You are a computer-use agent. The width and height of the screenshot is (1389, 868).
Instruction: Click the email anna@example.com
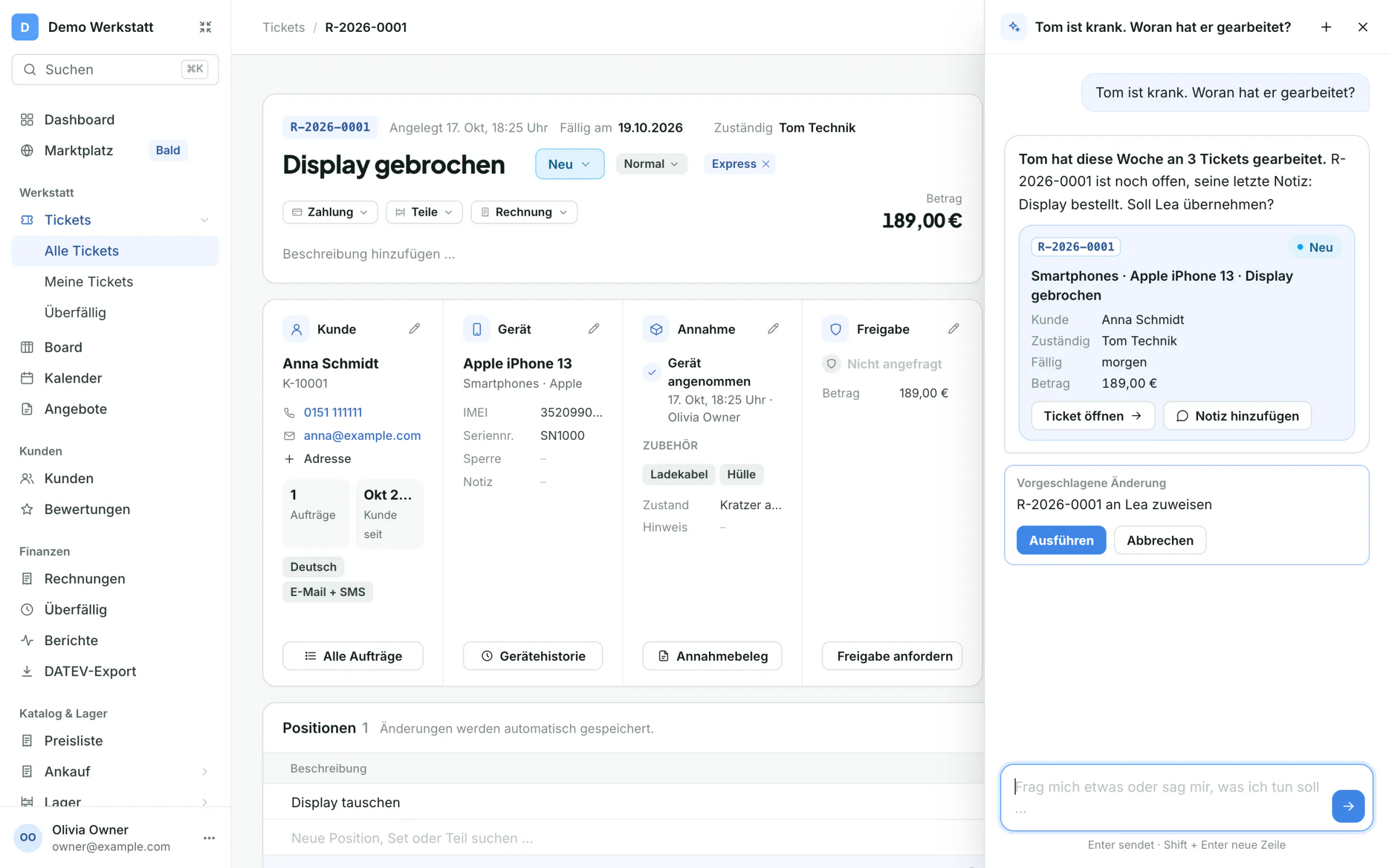coord(362,436)
